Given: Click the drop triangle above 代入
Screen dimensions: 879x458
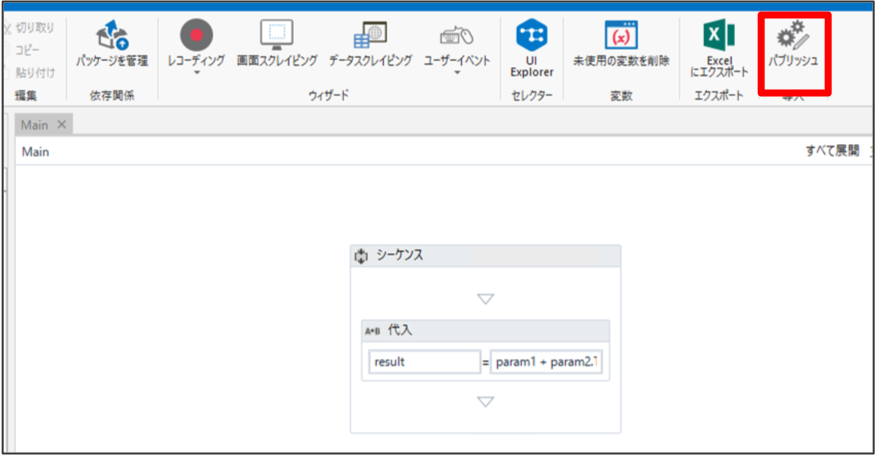Looking at the screenshot, I should (x=485, y=299).
